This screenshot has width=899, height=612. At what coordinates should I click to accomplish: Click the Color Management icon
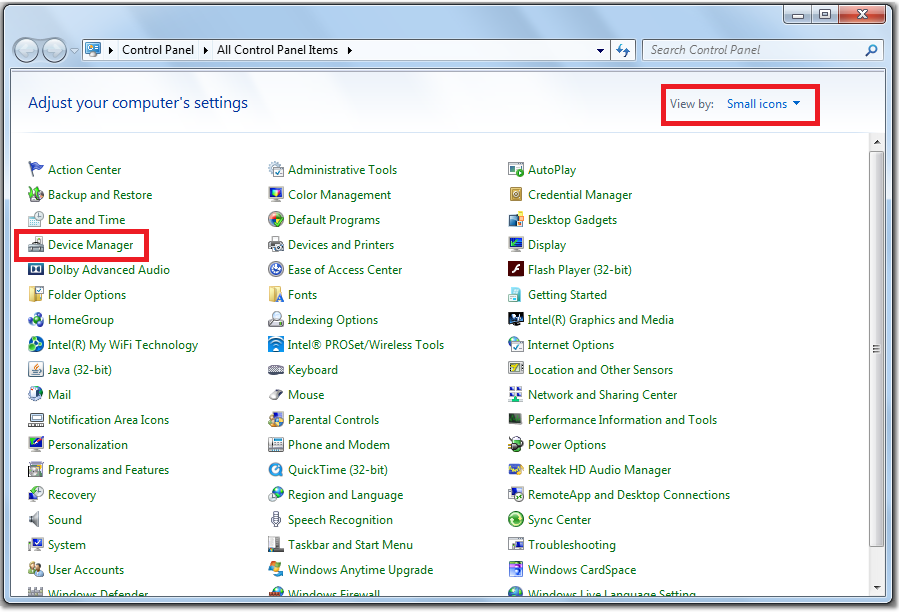pos(276,194)
